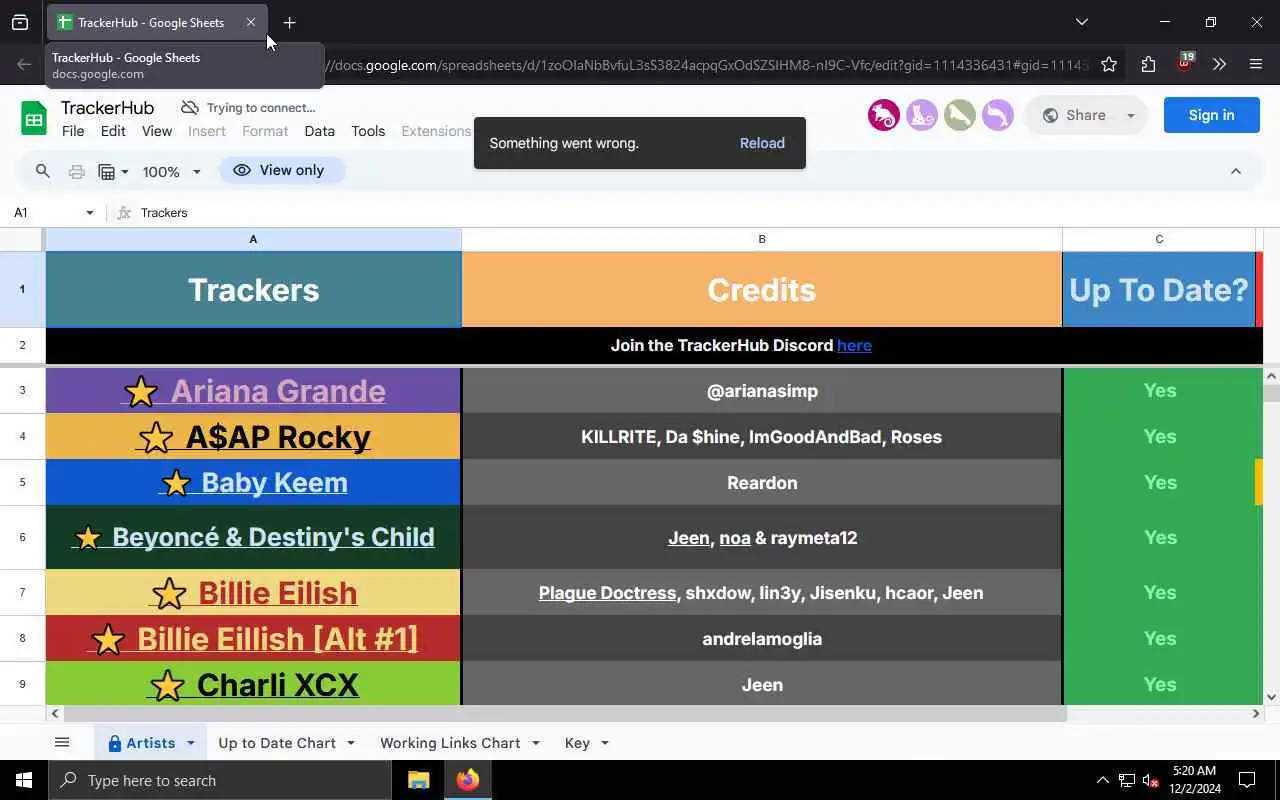Open a new browser tab

pyautogui.click(x=289, y=22)
